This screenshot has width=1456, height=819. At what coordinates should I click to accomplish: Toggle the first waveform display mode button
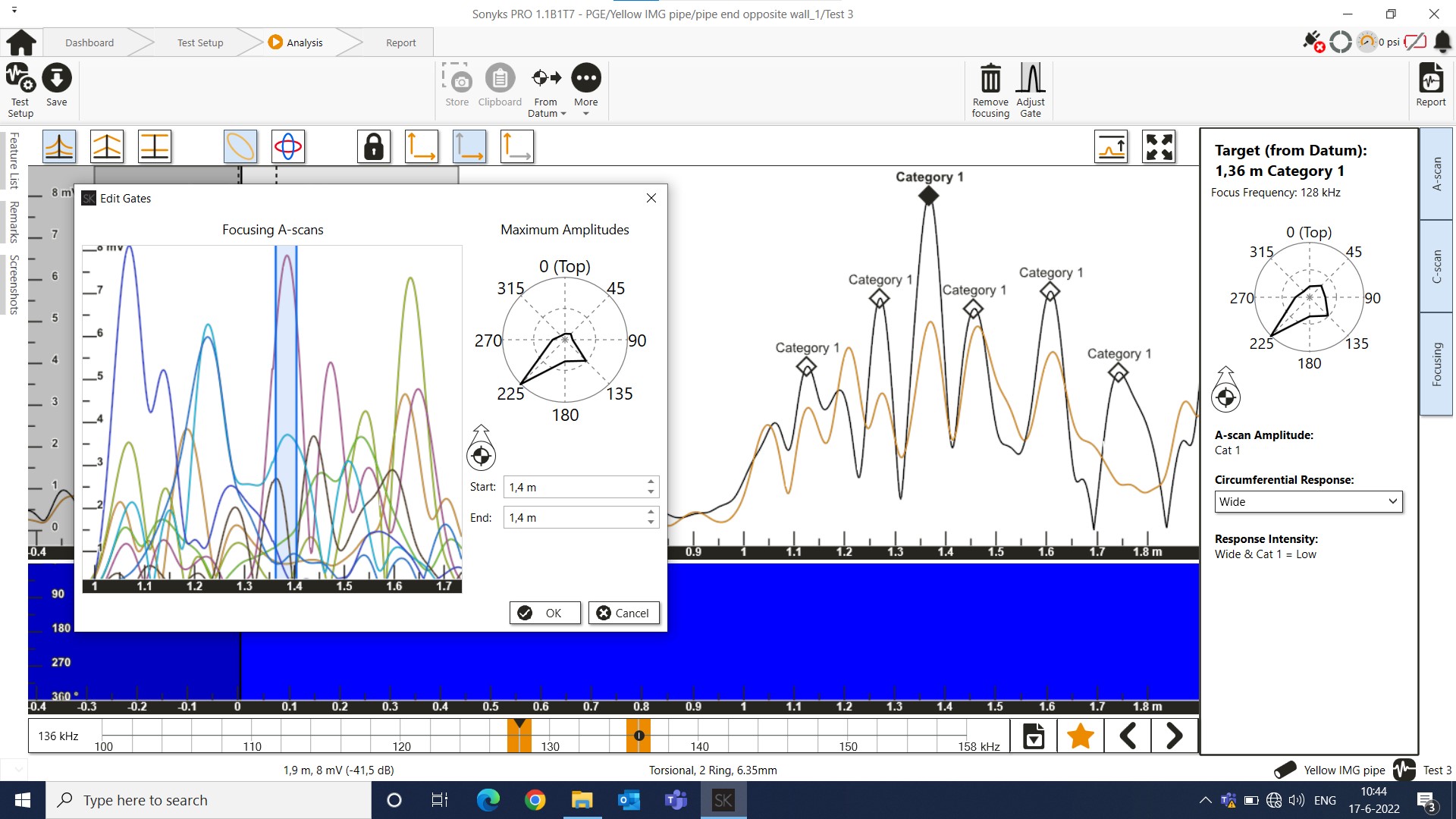click(x=59, y=146)
